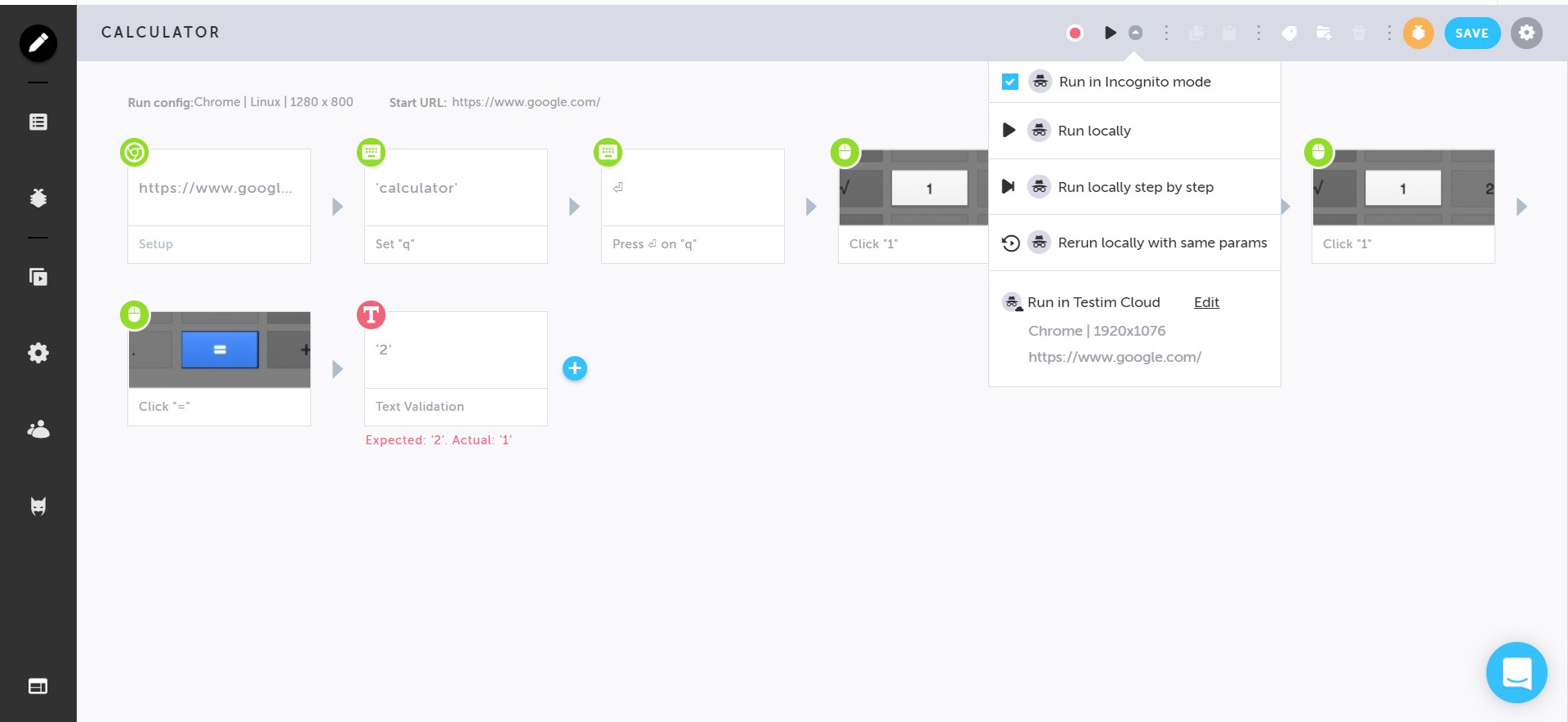Click the add to folder icon

pos(1324,33)
